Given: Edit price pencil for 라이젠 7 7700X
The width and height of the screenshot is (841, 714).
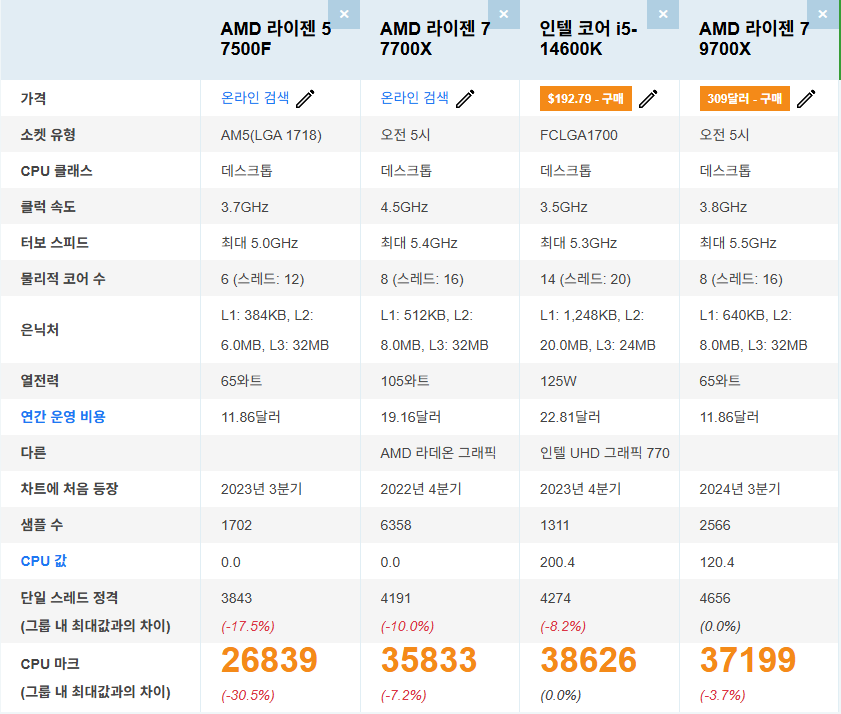Looking at the screenshot, I should click(465, 99).
